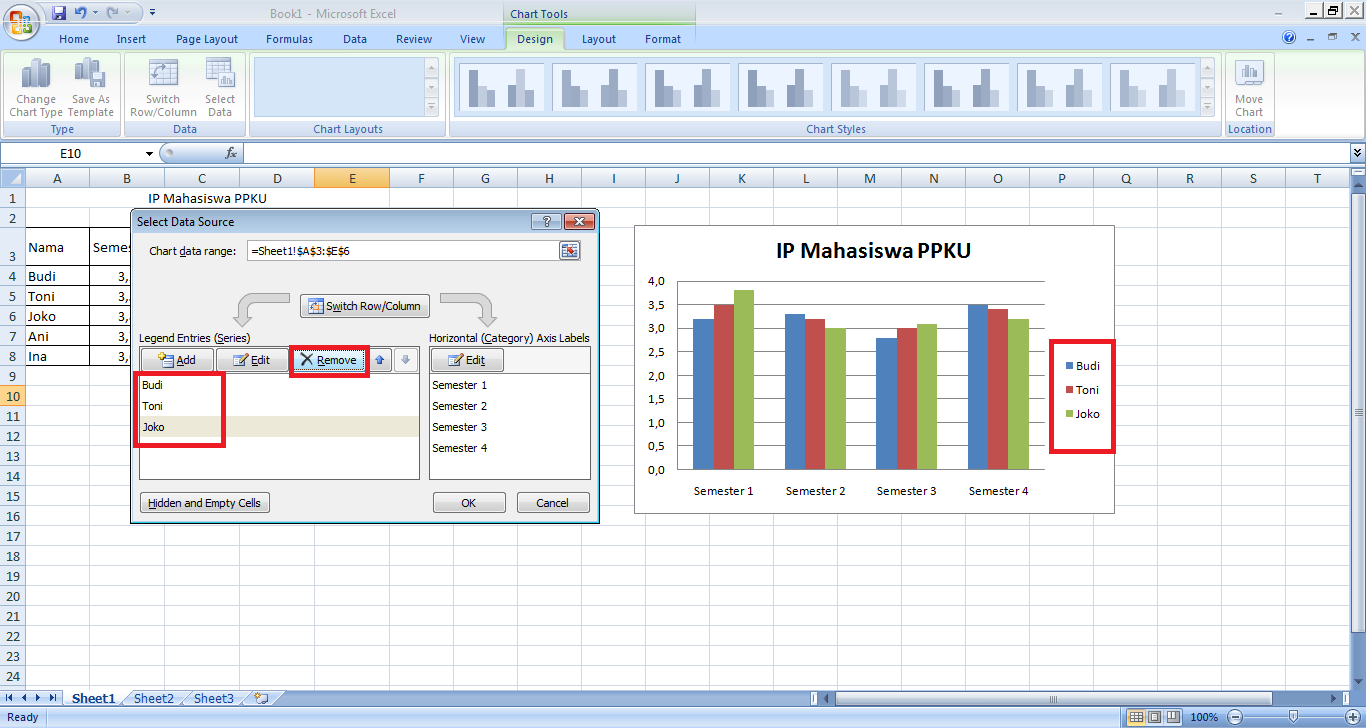Image resolution: width=1366 pixels, height=728 pixels.
Task: Expand the Chart Layouts gallery More arrow
Action: (432, 107)
